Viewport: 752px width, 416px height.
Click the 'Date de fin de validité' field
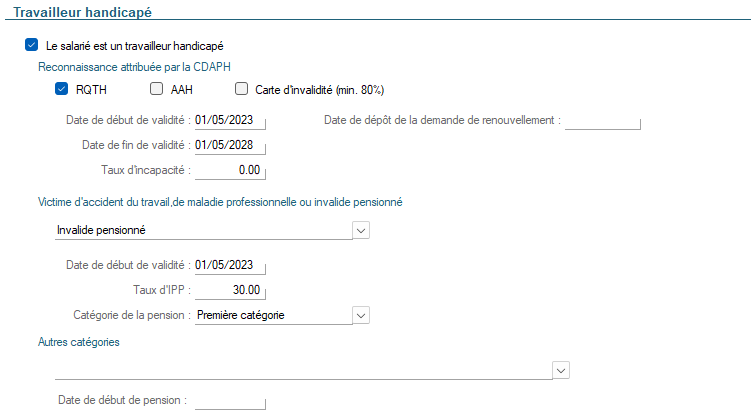coord(230,145)
